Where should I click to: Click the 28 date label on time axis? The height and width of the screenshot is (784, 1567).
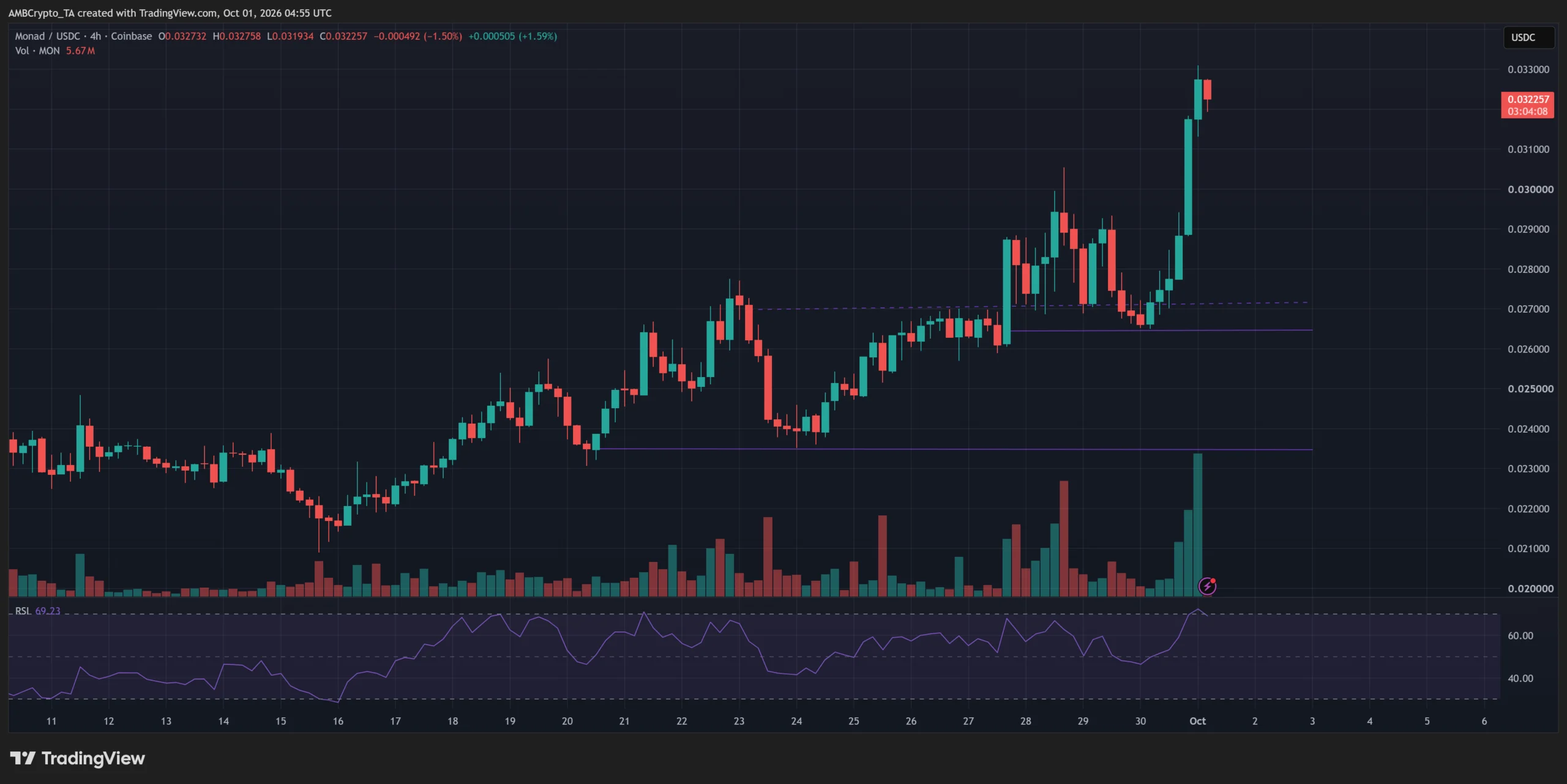tap(1025, 721)
